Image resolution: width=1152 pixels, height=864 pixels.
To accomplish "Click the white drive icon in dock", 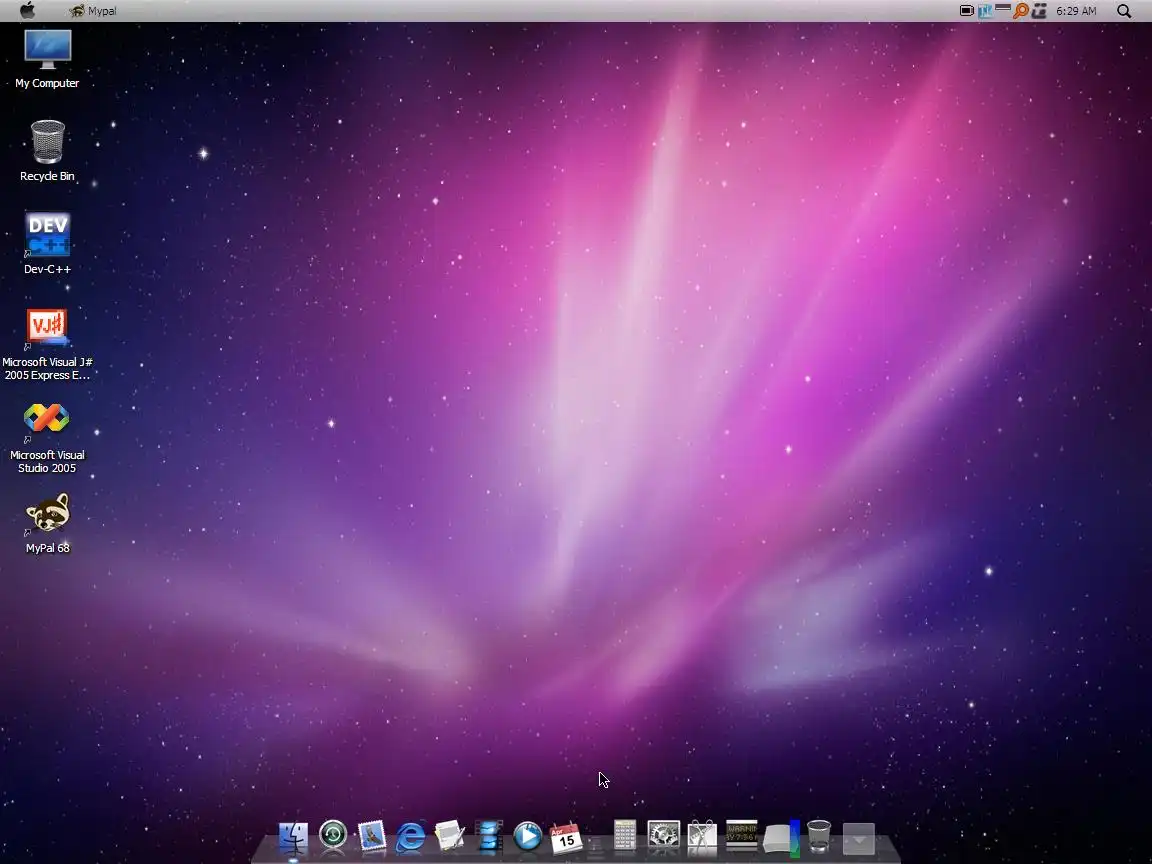I will click(x=780, y=838).
